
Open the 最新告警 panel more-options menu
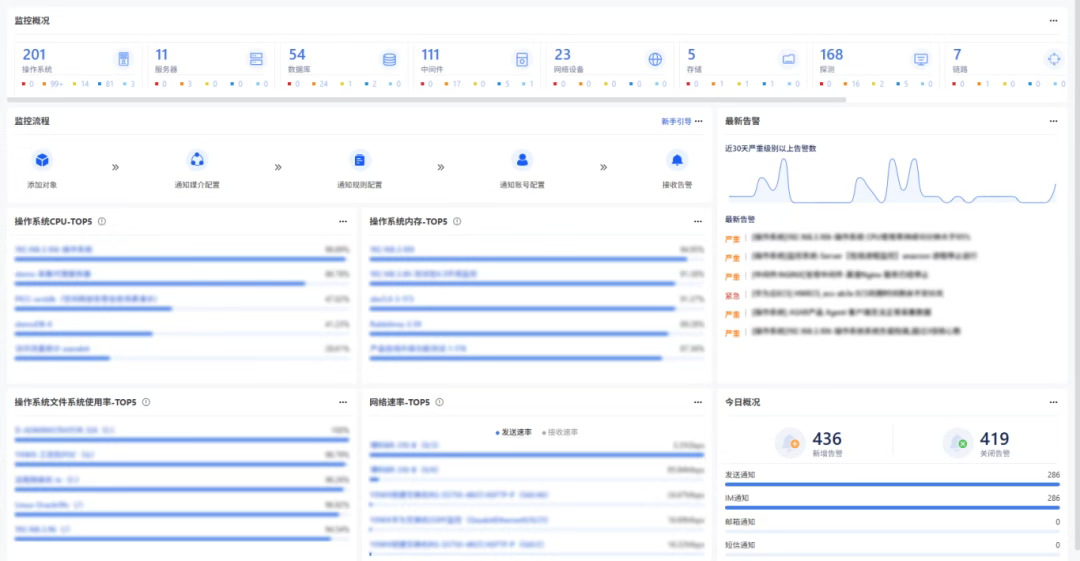coord(1053,121)
